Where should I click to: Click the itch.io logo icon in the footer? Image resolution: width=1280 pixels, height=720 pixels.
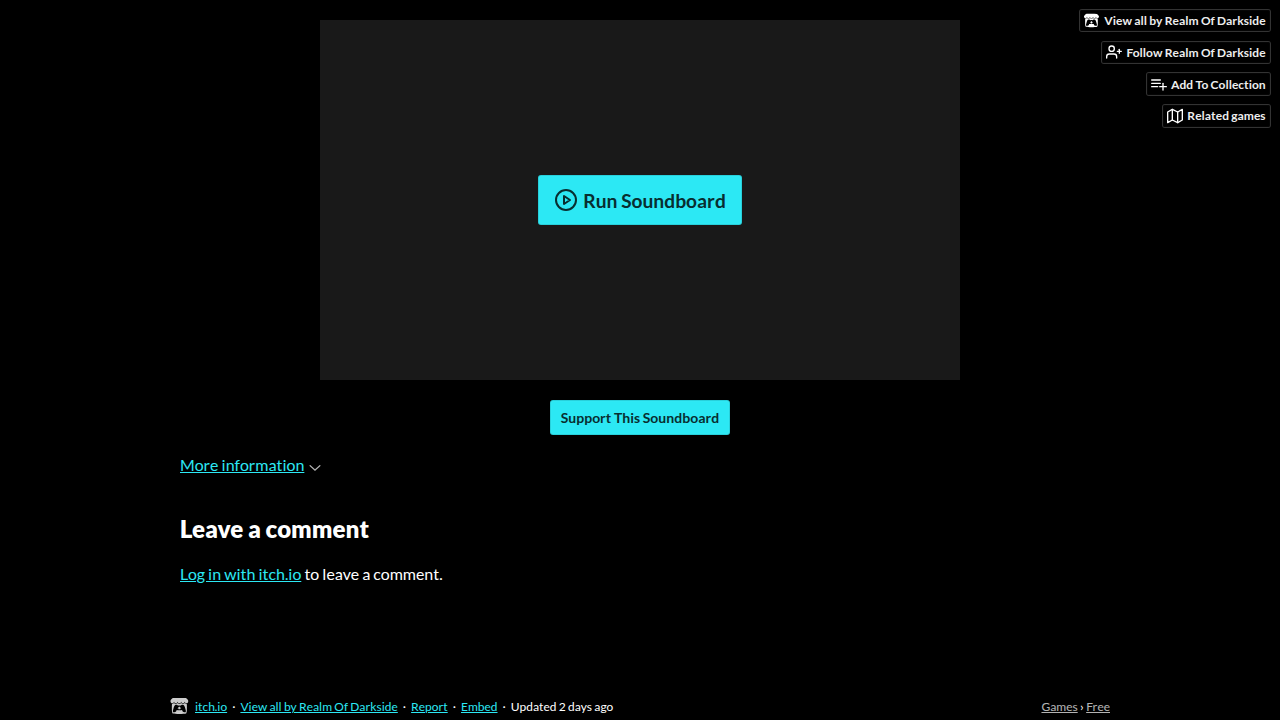179,706
